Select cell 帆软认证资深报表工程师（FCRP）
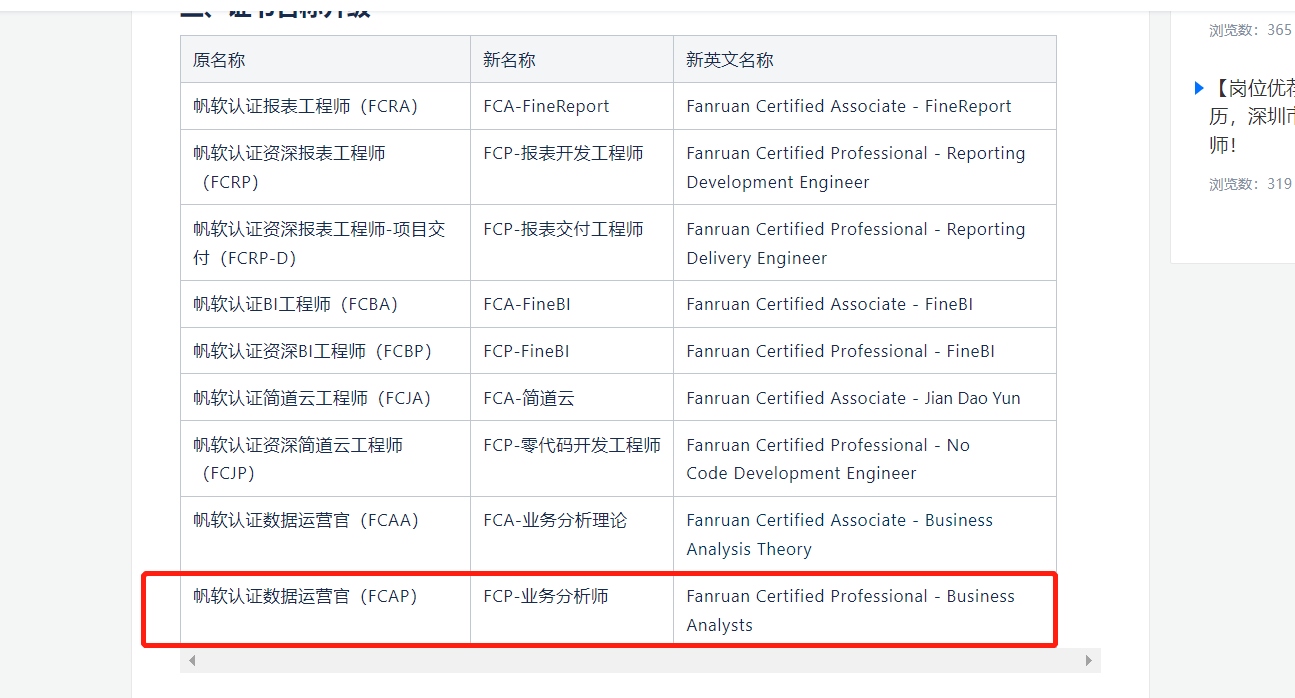The image size is (1295, 698). pos(325,167)
